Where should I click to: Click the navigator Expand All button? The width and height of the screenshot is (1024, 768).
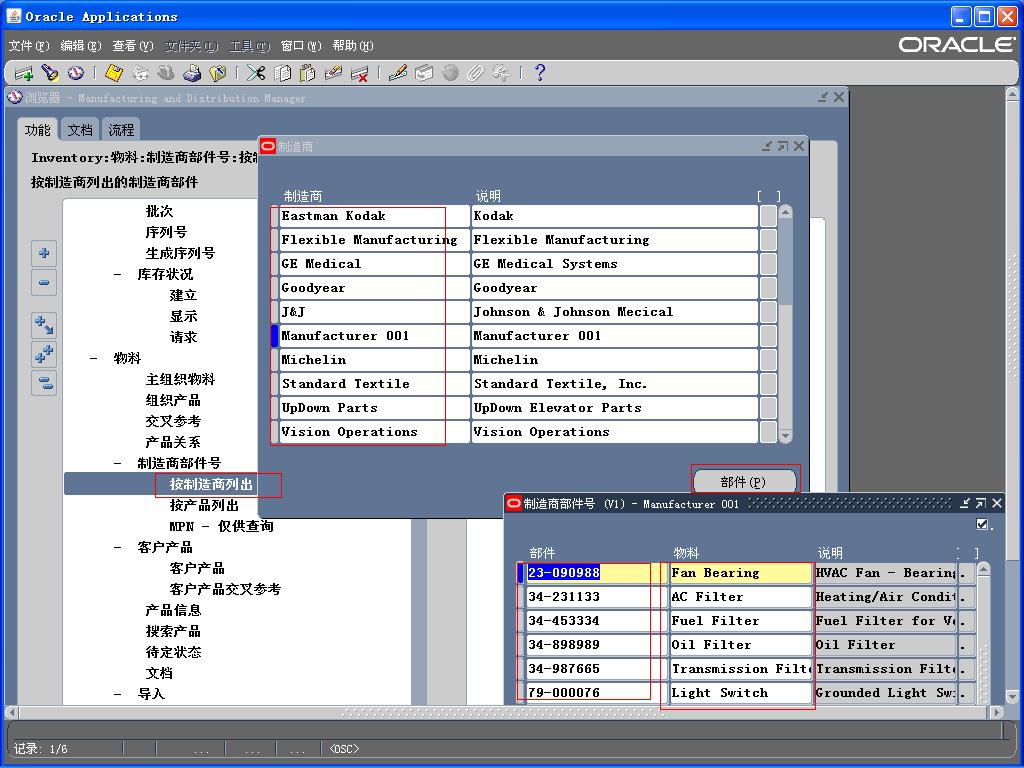coord(44,354)
